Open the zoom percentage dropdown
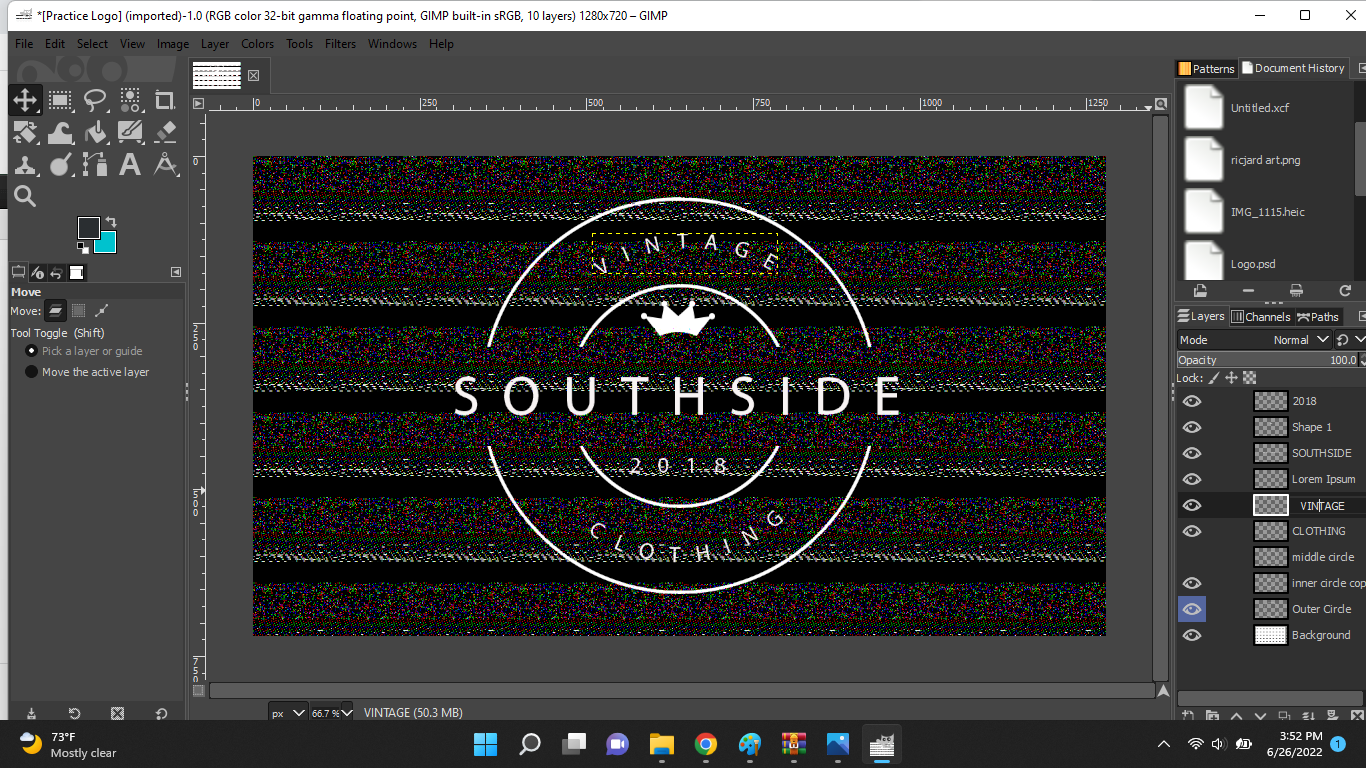Viewport: 1366px width, 768px height. [349, 713]
